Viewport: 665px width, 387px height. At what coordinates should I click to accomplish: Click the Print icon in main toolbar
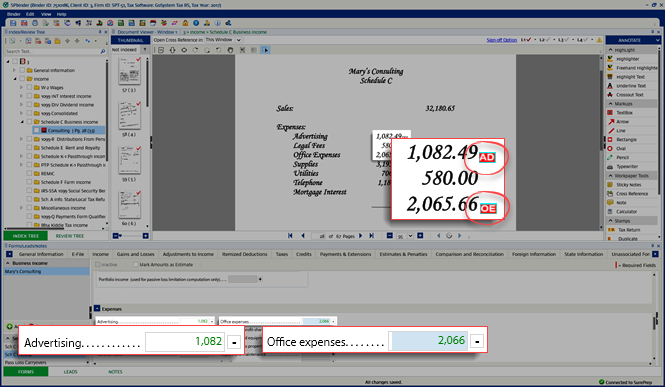[35, 23]
